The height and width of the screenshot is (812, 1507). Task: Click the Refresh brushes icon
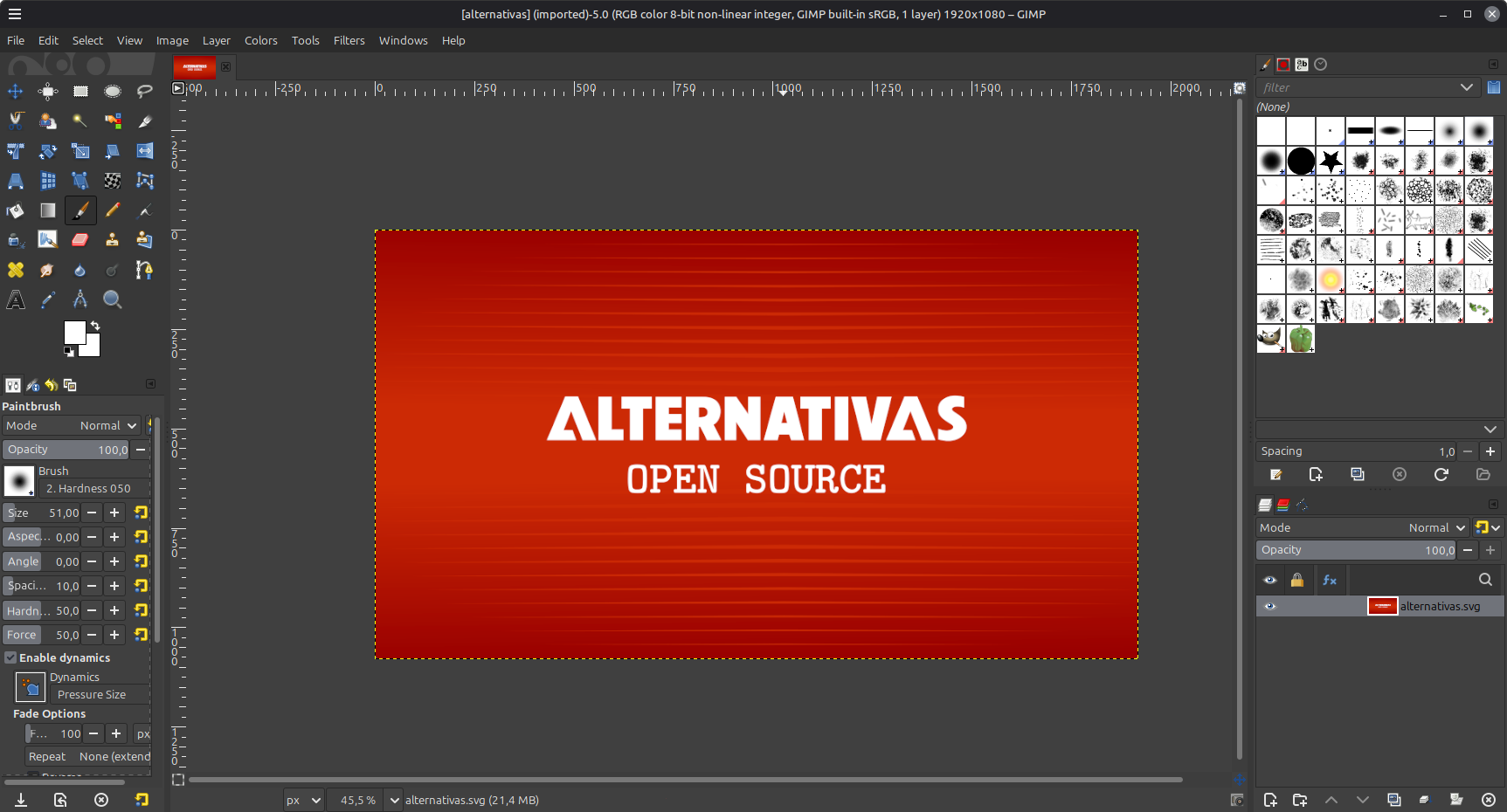pyautogui.click(x=1441, y=474)
